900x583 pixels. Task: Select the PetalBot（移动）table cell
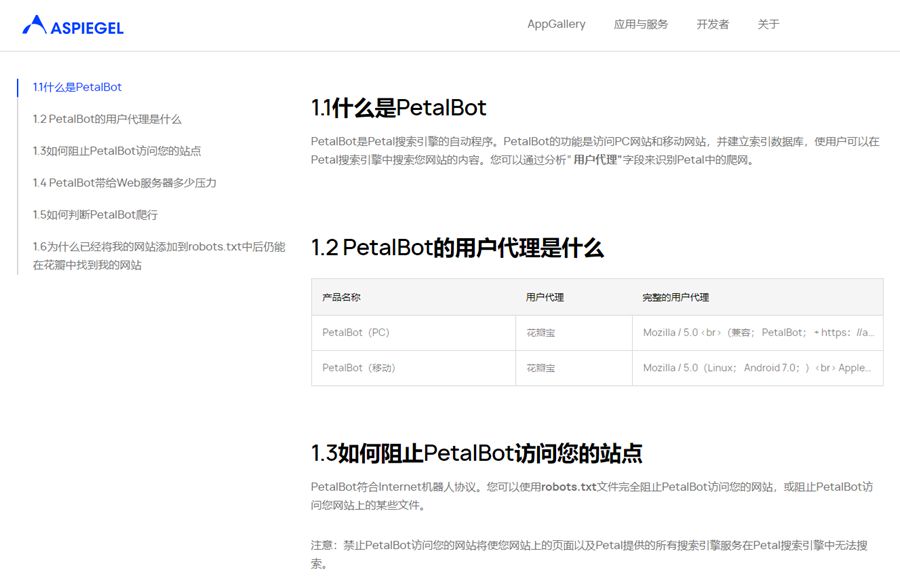coord(359,368)
